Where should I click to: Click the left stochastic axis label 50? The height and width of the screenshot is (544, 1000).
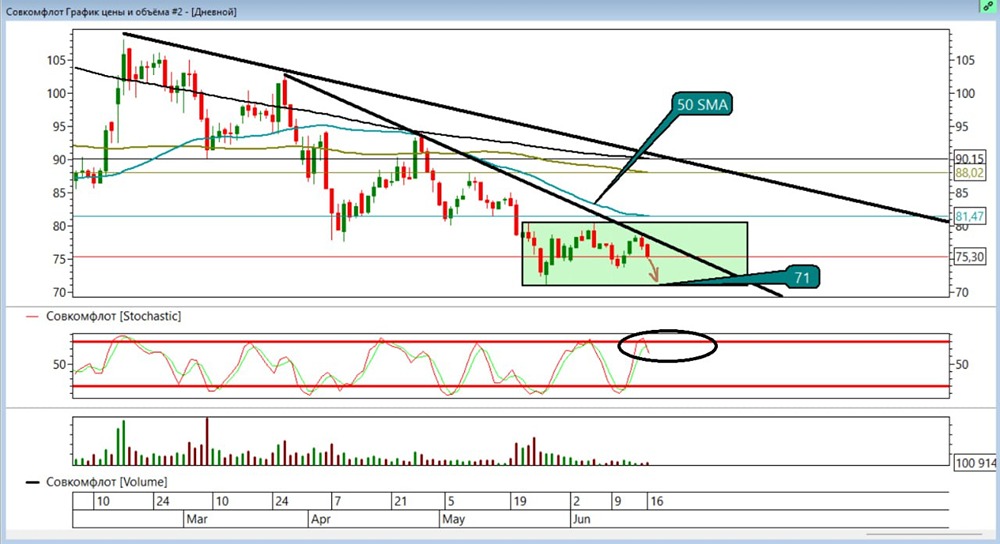60,365
